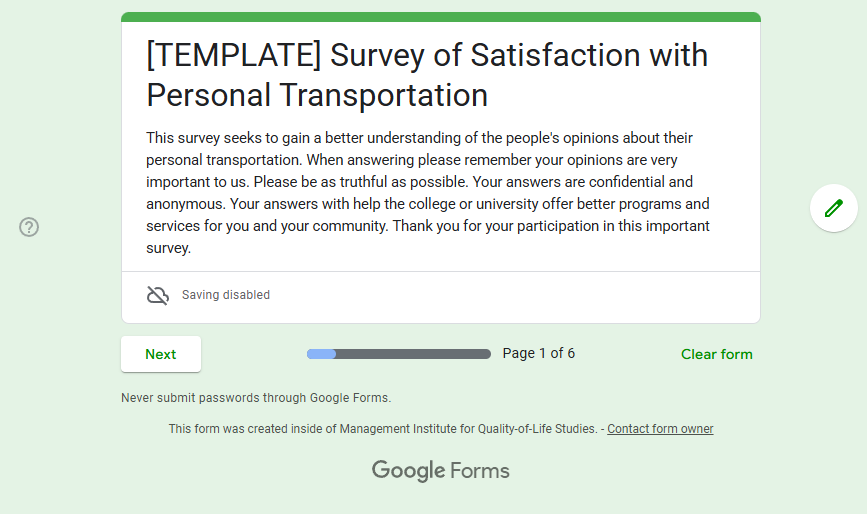Click the crossed-out cloud saving icon
Screen dimensions: 867x514
click(157, 295)
